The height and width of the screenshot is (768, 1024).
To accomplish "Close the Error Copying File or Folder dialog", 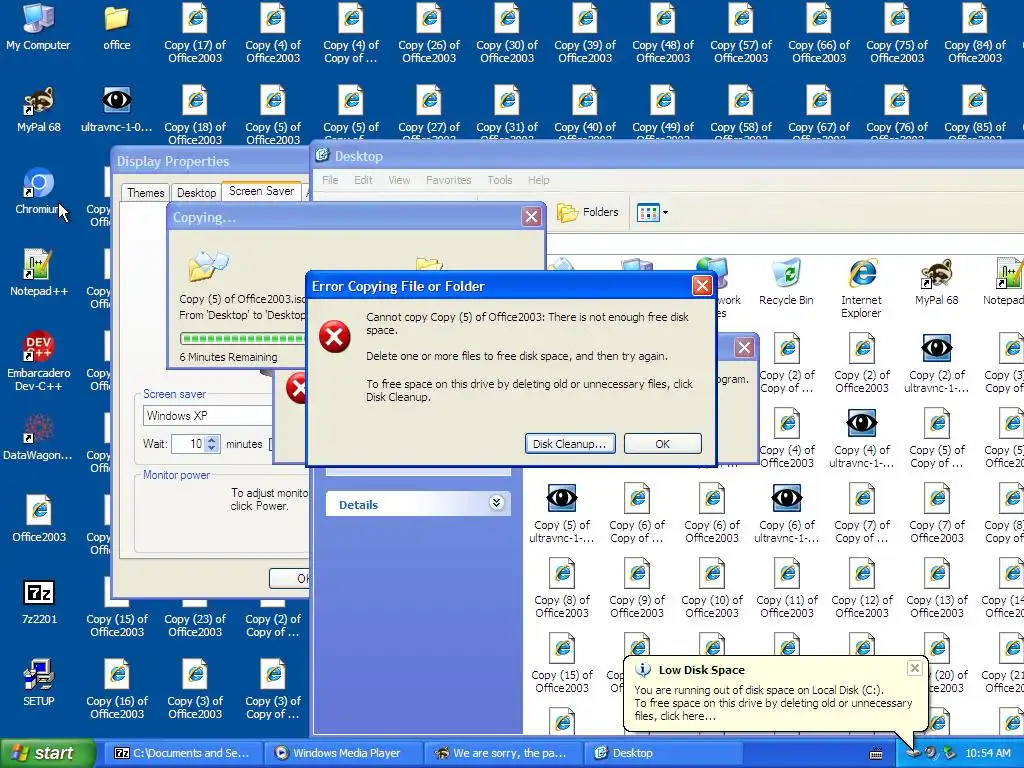I will pyautogui.click(x=702, y=285).
